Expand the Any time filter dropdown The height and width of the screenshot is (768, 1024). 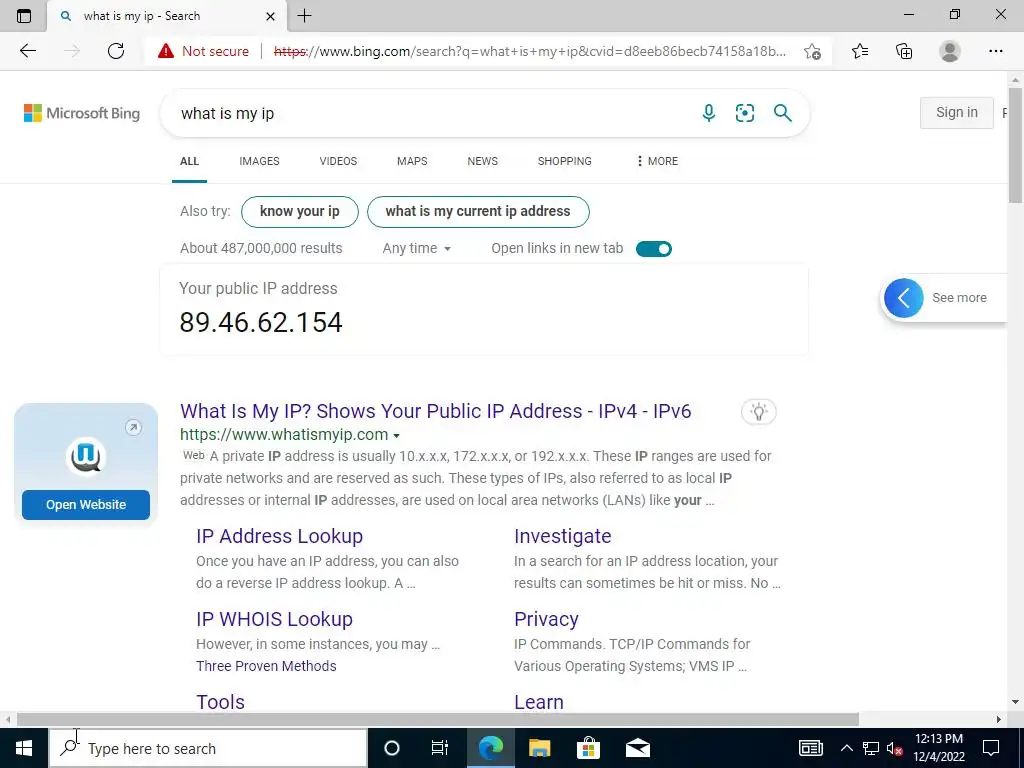click(x=417, y=248)
